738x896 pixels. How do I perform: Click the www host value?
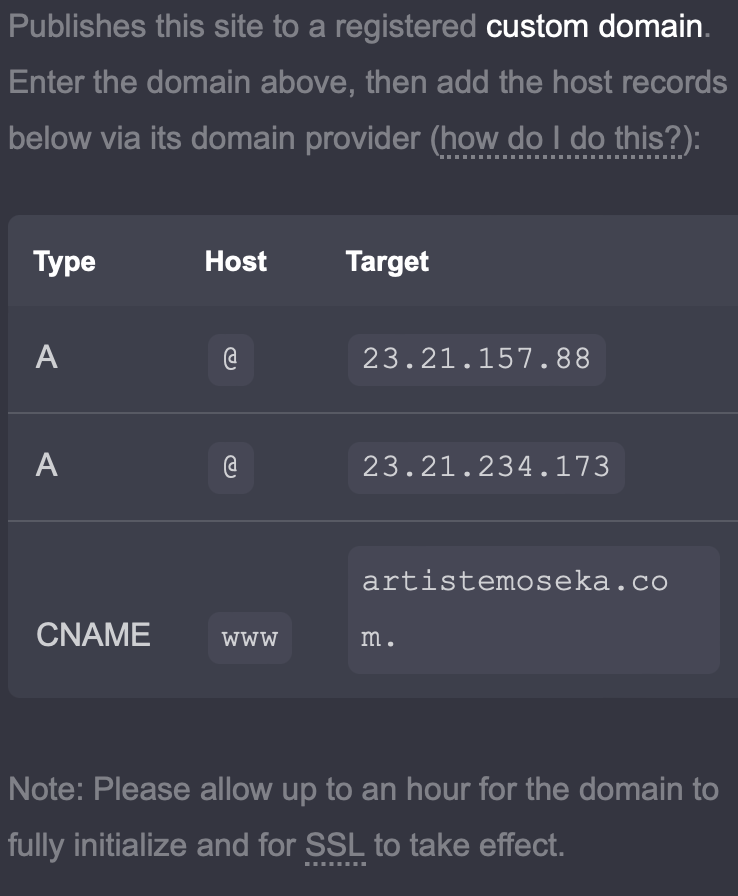click(x=250, y=638)
